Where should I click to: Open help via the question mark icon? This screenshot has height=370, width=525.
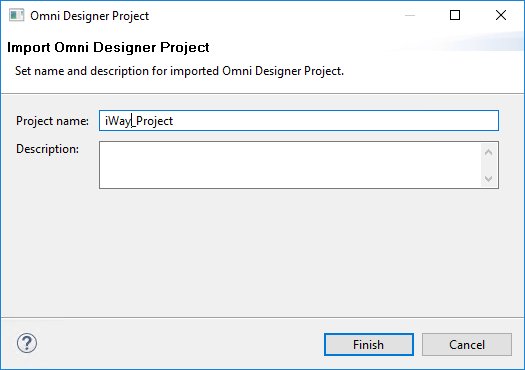click(27, 343)
